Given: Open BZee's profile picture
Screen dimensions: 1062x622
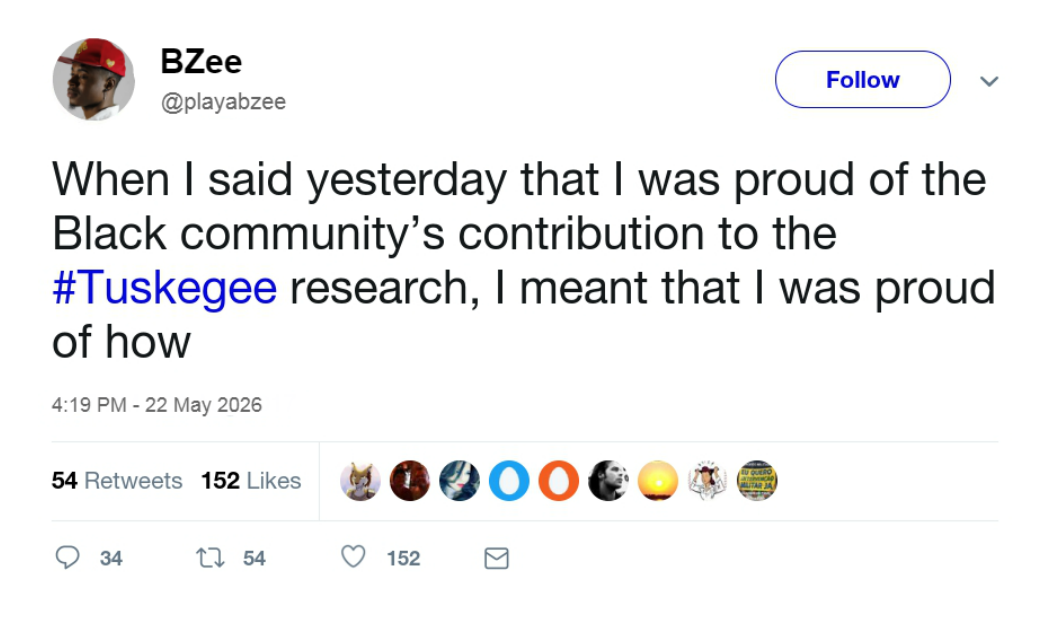Looking at the screenshot, I should 94,80.
